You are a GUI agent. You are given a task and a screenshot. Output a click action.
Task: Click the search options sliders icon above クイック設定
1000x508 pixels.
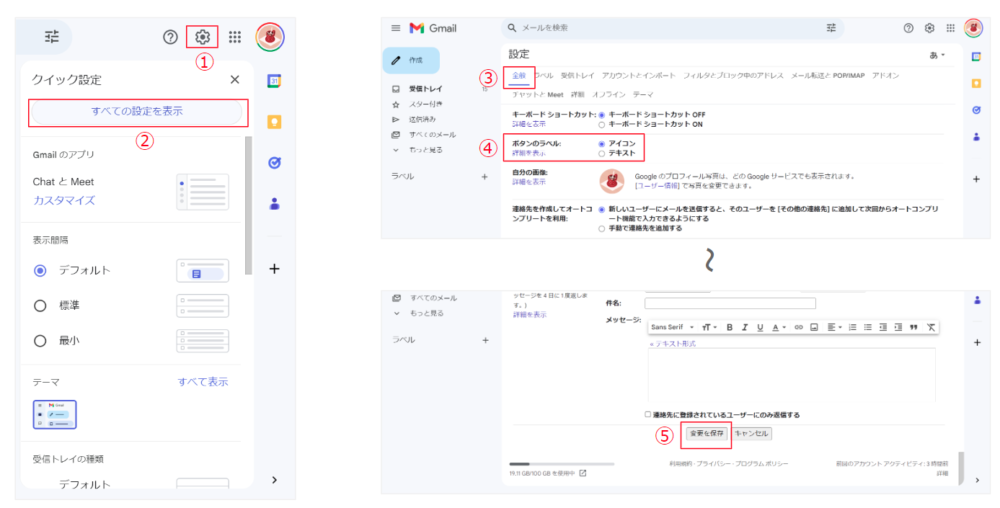click(x=52, y=37)
